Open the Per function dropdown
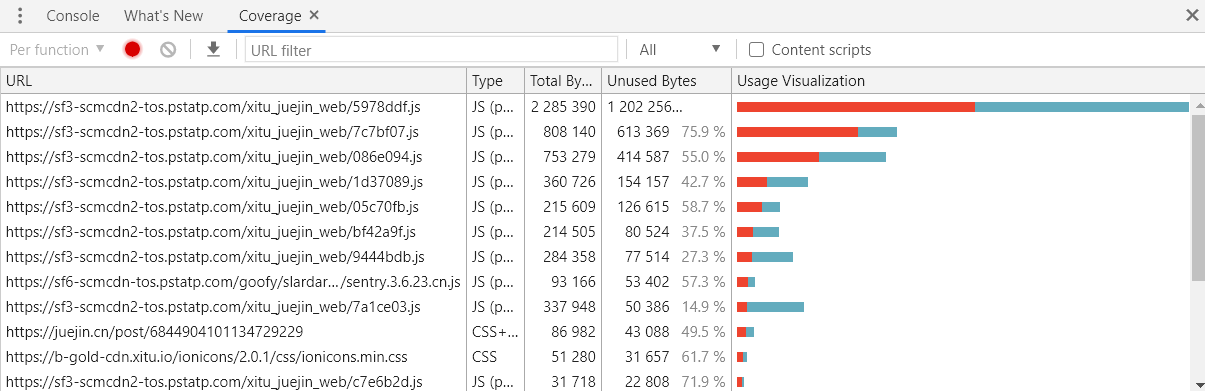 click(57, 49)
